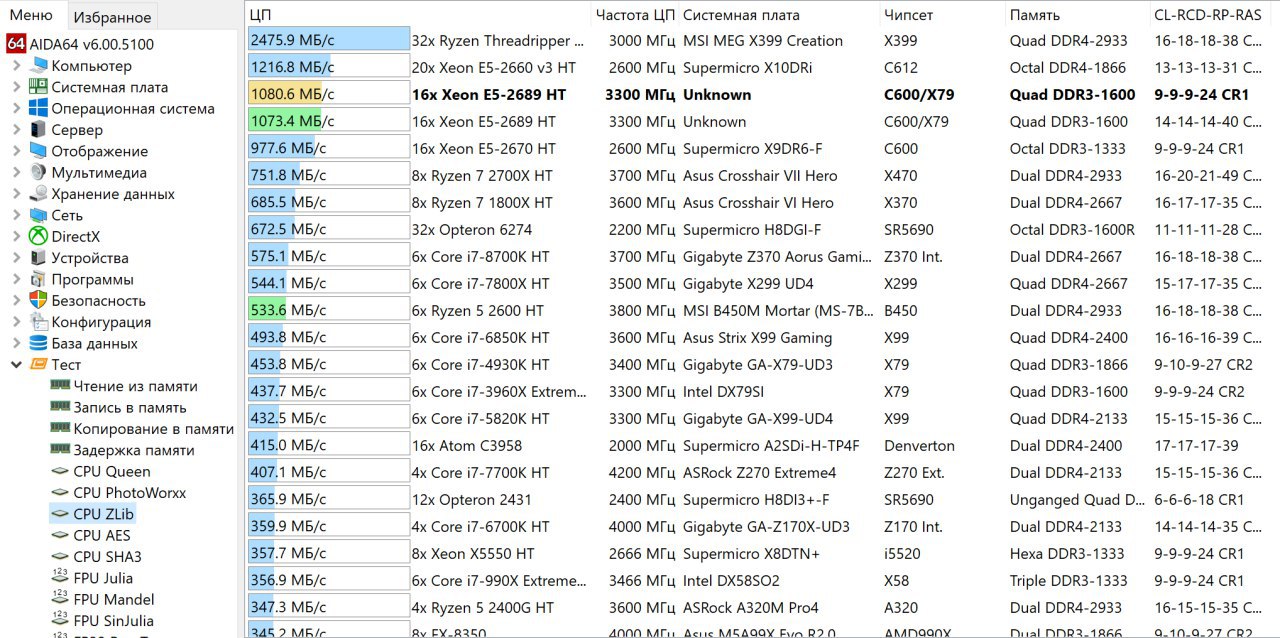
Task: Click the CPU Queen chip icon
Action: [x=60, y=471]
